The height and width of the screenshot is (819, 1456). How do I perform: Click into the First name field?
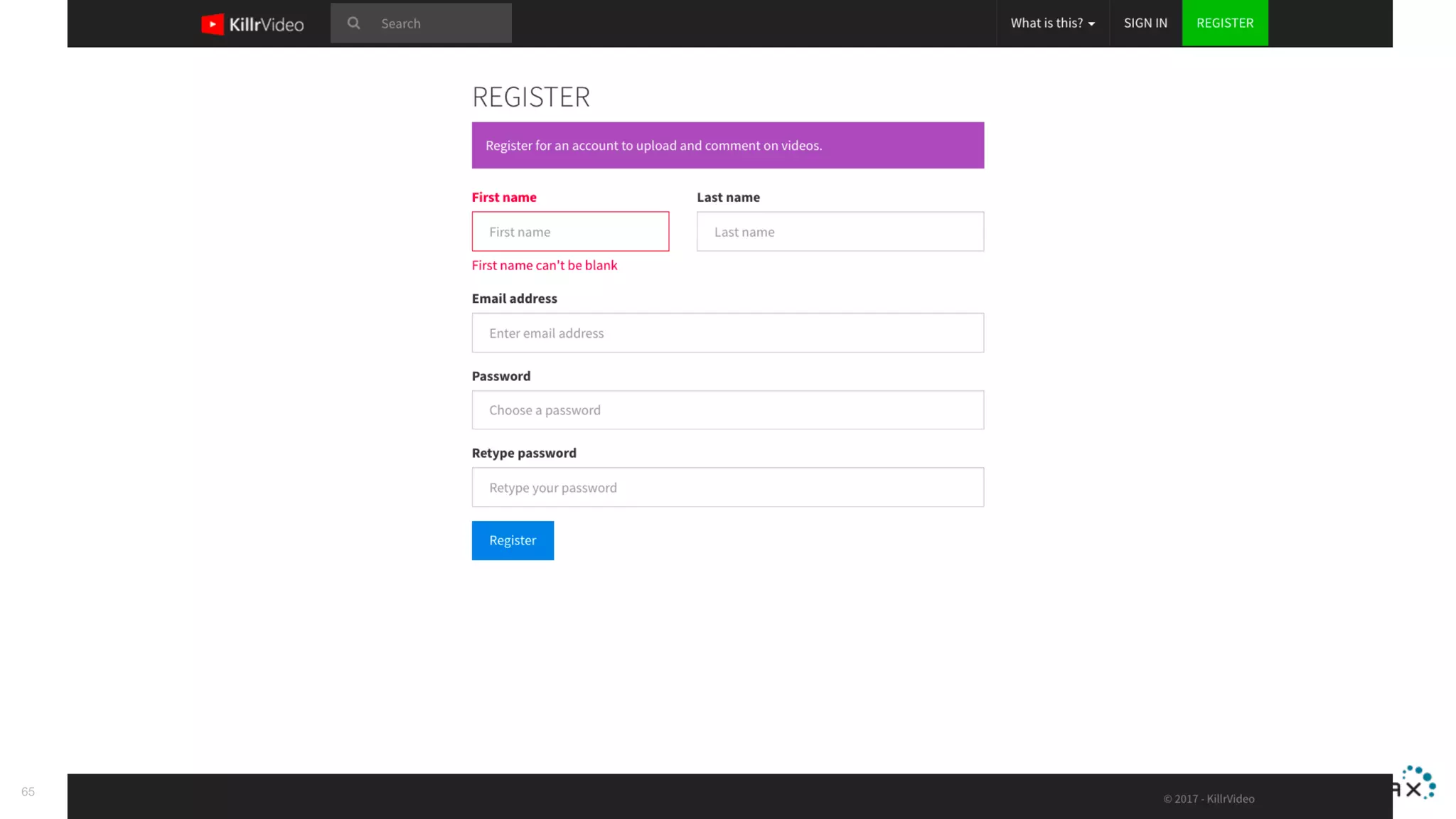570,232
